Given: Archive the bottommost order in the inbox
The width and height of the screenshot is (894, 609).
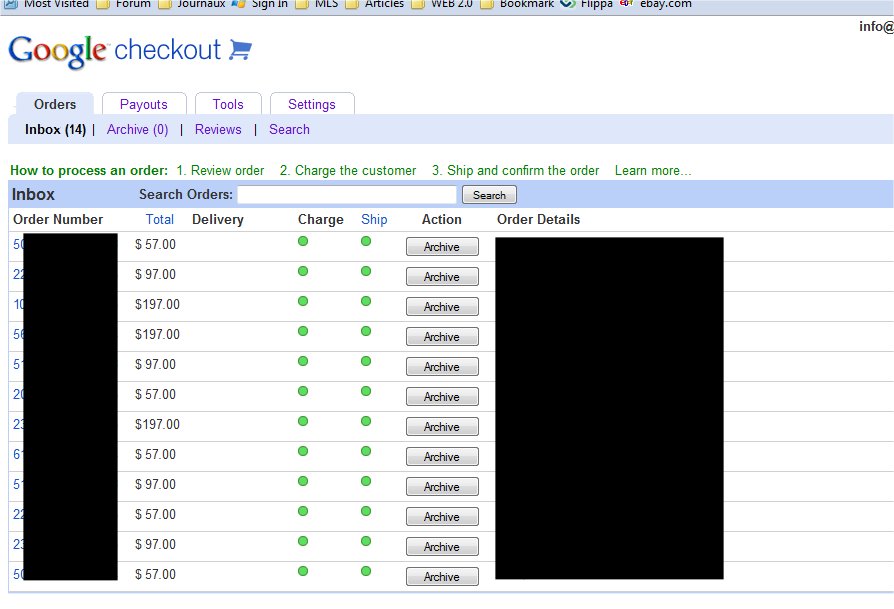Looking at the screenshot, I should tap(442, 577).
